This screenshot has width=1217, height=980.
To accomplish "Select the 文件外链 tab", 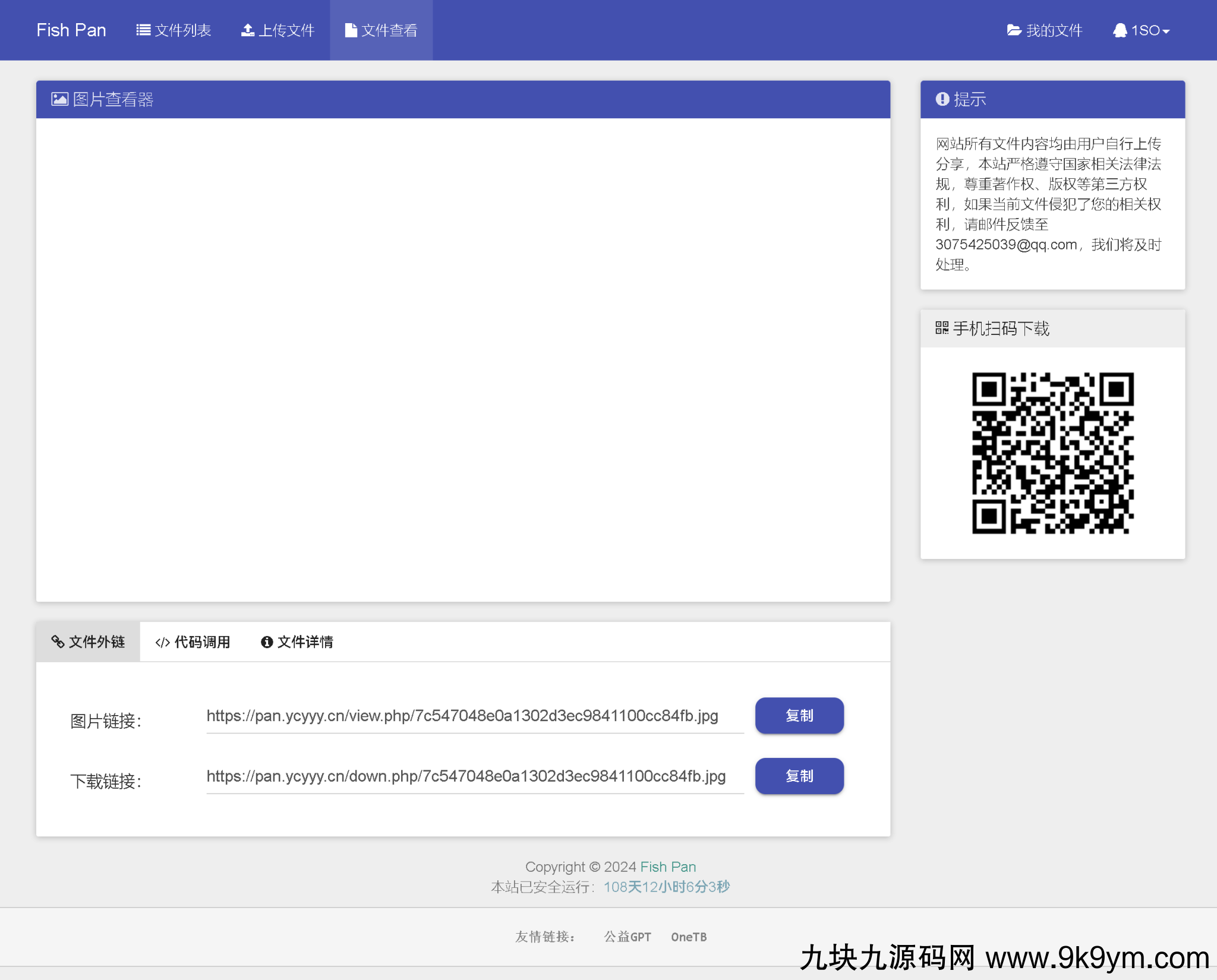I will (x=88, y=641).
